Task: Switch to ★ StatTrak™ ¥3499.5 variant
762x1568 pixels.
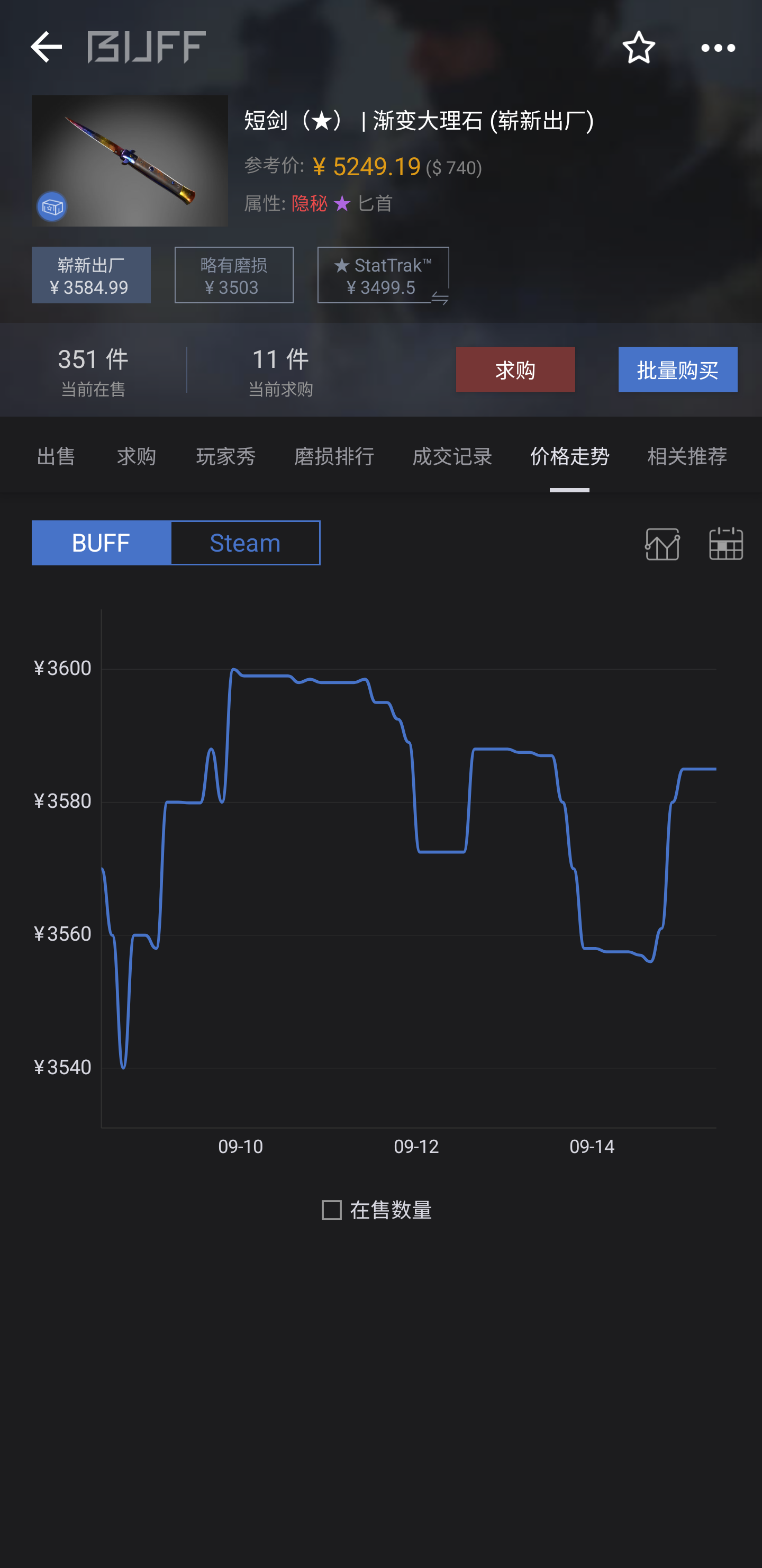Action: (x=383, y=275)
